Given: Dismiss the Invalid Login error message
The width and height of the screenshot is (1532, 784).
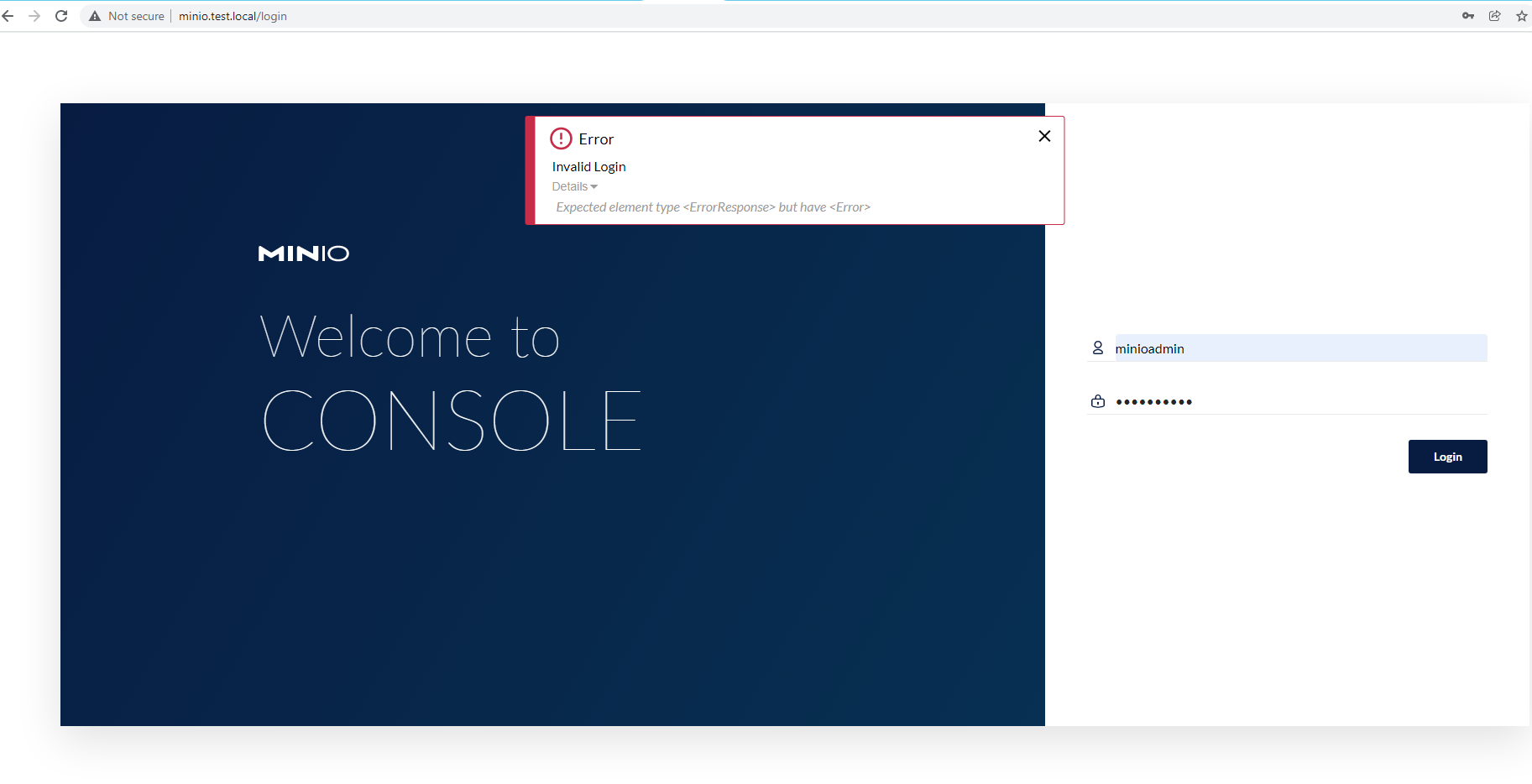Looking at the screenshot, I should pyautogui.click(x=1043, y=135).
